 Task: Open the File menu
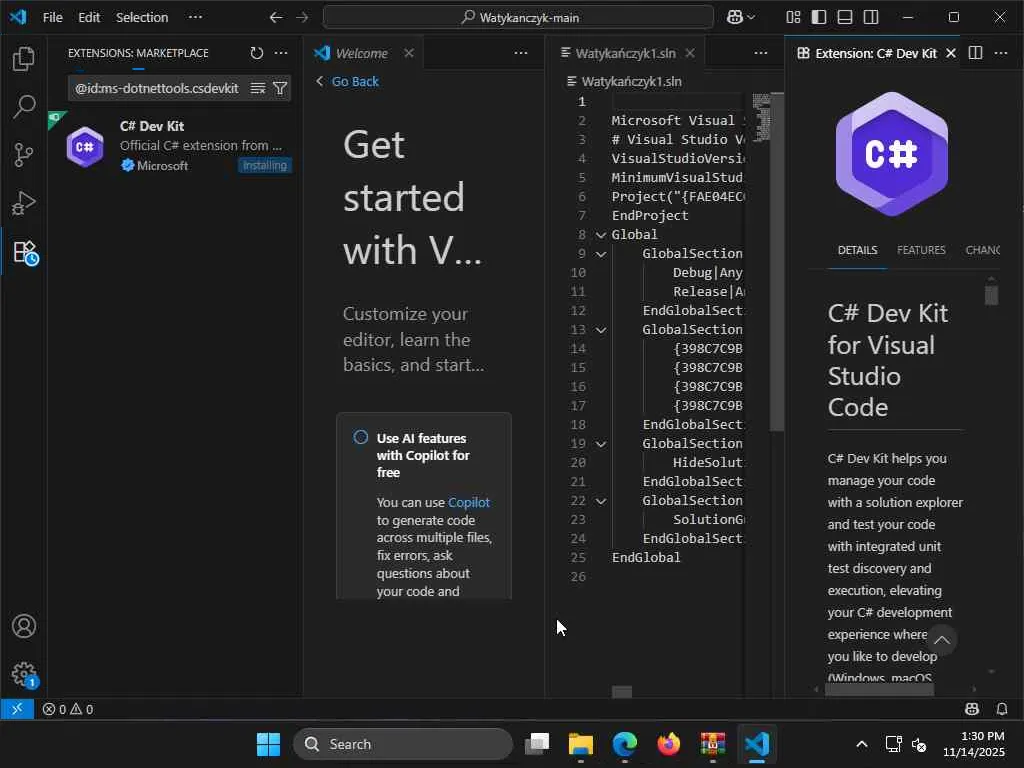52,18
